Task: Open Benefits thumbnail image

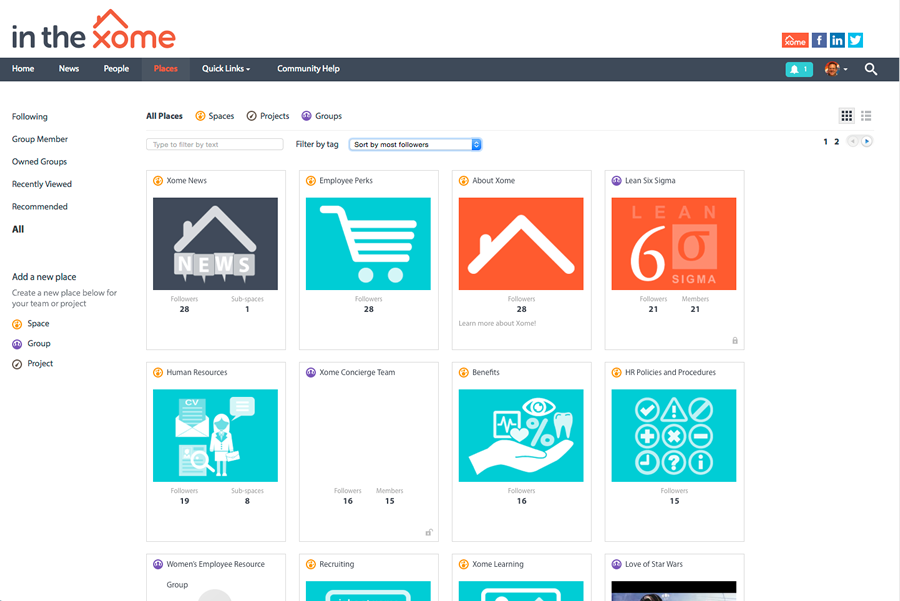Action: pos(521,436)
